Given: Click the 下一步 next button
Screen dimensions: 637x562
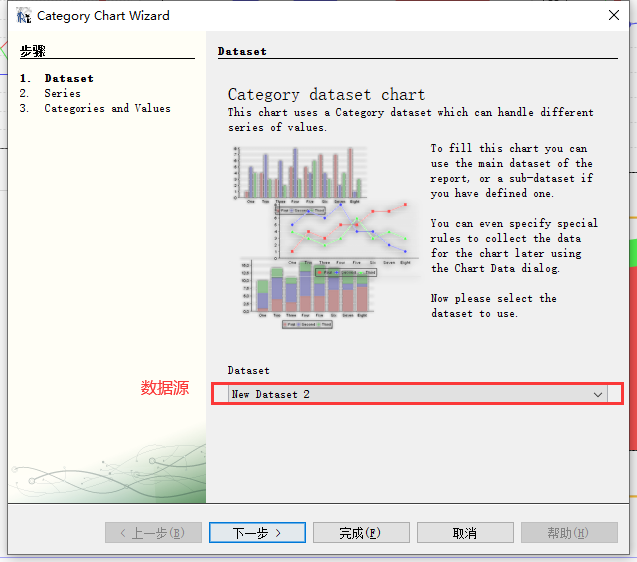Looking at the screenshot, I should pyautogui.click(x=257, y=532).
